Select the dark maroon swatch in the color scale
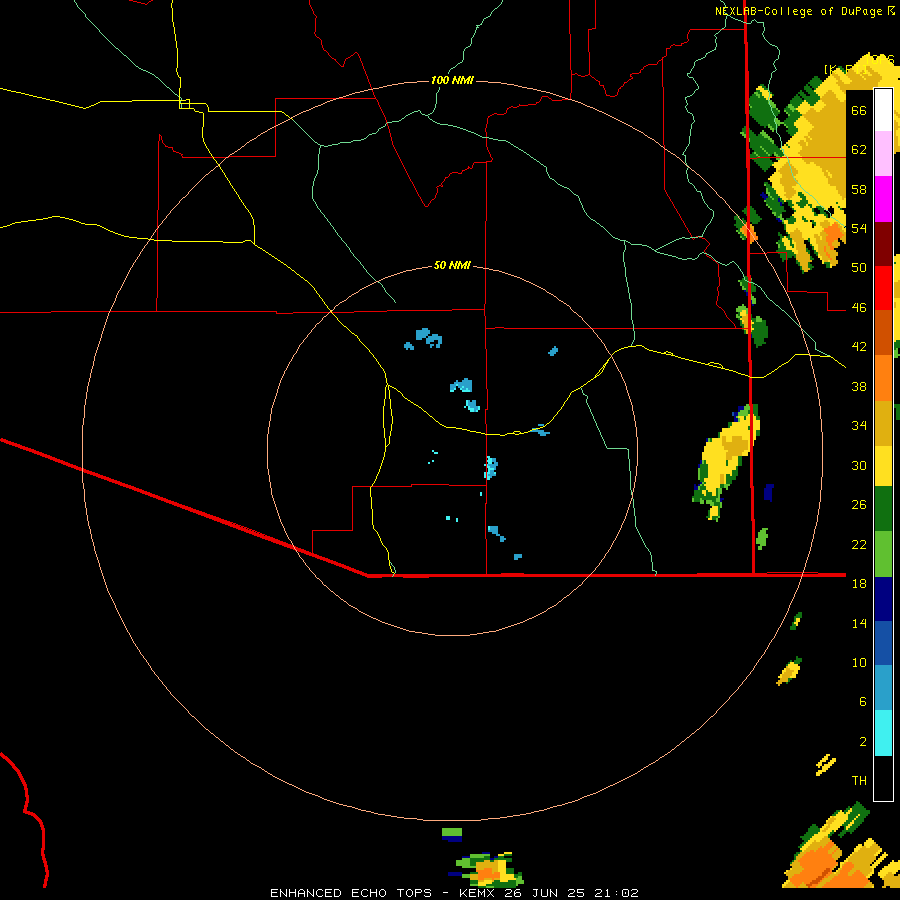900x900 pixels. tap(883, 243)
